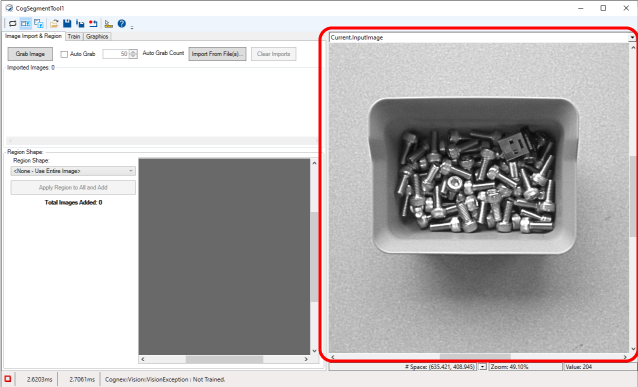This screenshot has height=387, width=638.
Task: Click red status indicator in status bar
Action: click(8, 379)
